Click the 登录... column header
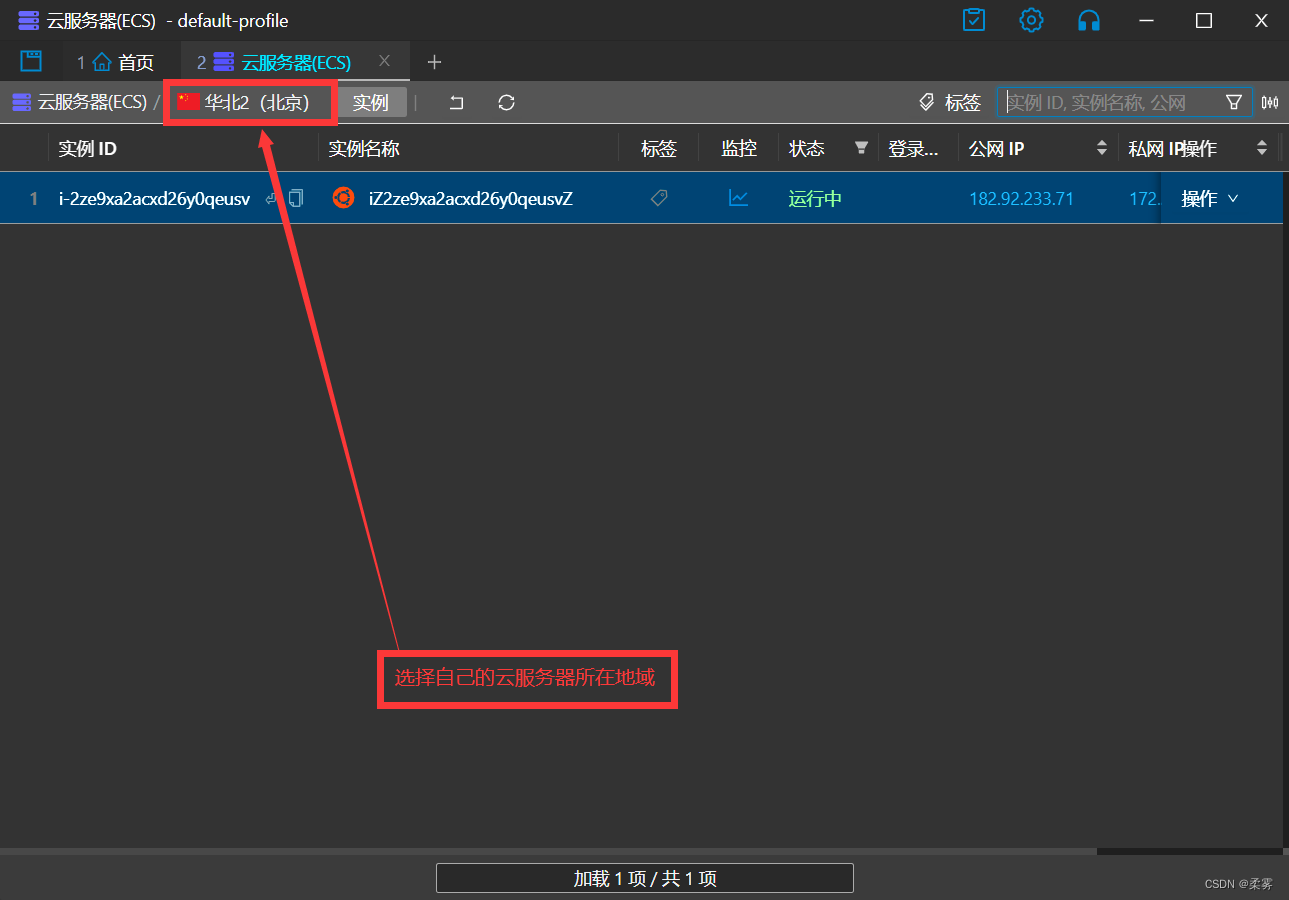The height and width of the screenshot is (900, 1289). [914, 148]
